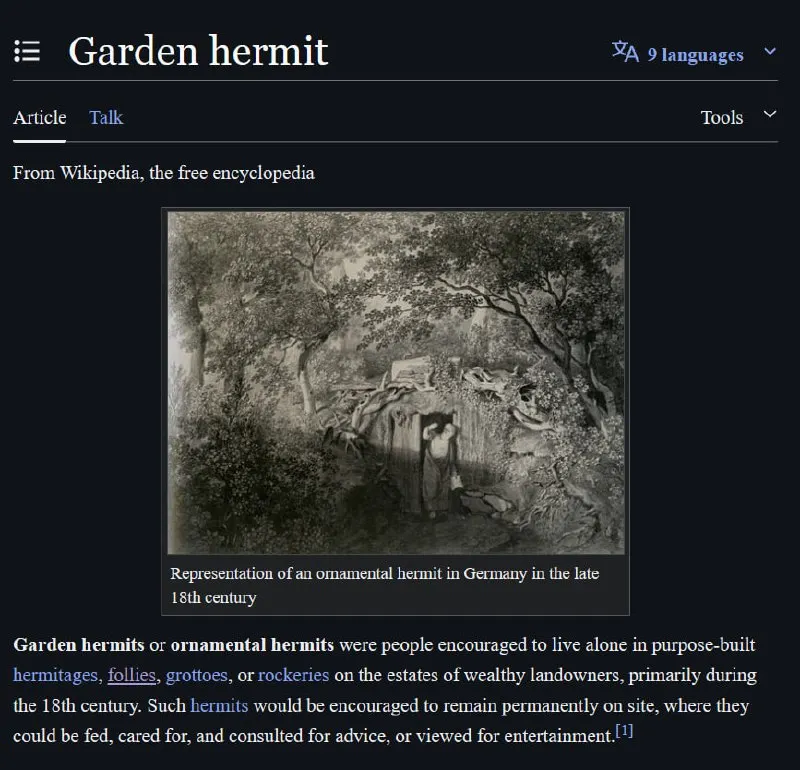This screenshot has height=770, width=800.
Task: Jump to citation reference [1]
Action: tap(624, 731)
